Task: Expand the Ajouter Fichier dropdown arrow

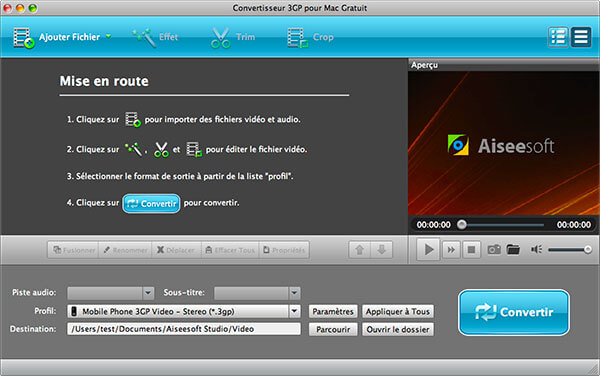Action: (x=109, y=36)
